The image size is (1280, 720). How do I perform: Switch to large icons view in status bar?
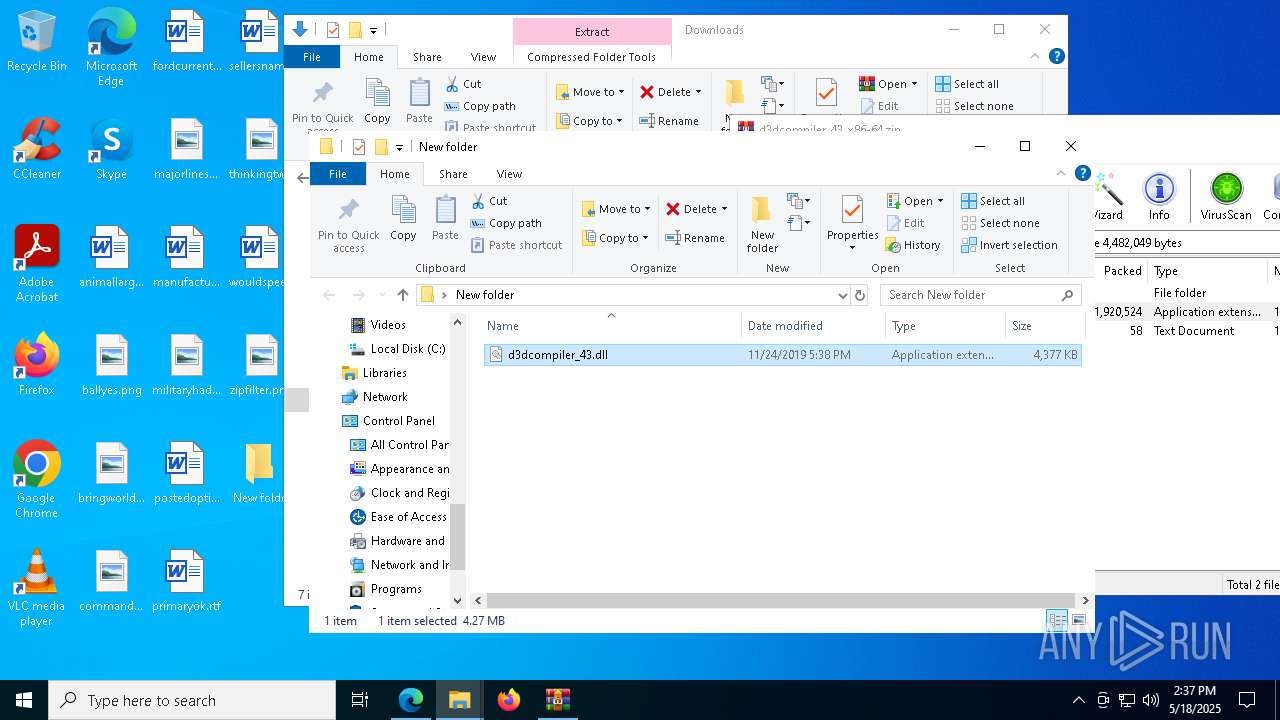pos(1078,621)
